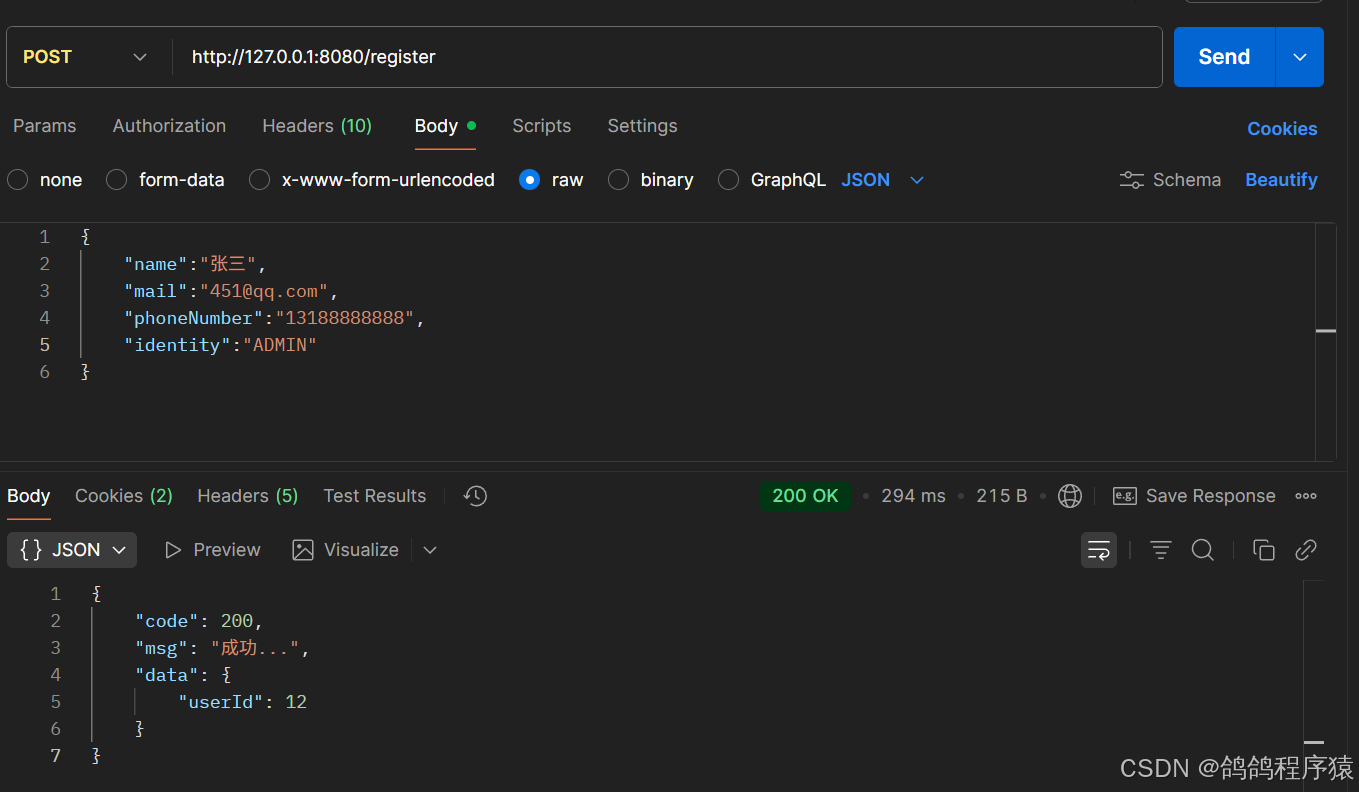This screenshot has height=792, width=1359.
Task: Open the response JSON format dropdown
Action: coord(72,550)
